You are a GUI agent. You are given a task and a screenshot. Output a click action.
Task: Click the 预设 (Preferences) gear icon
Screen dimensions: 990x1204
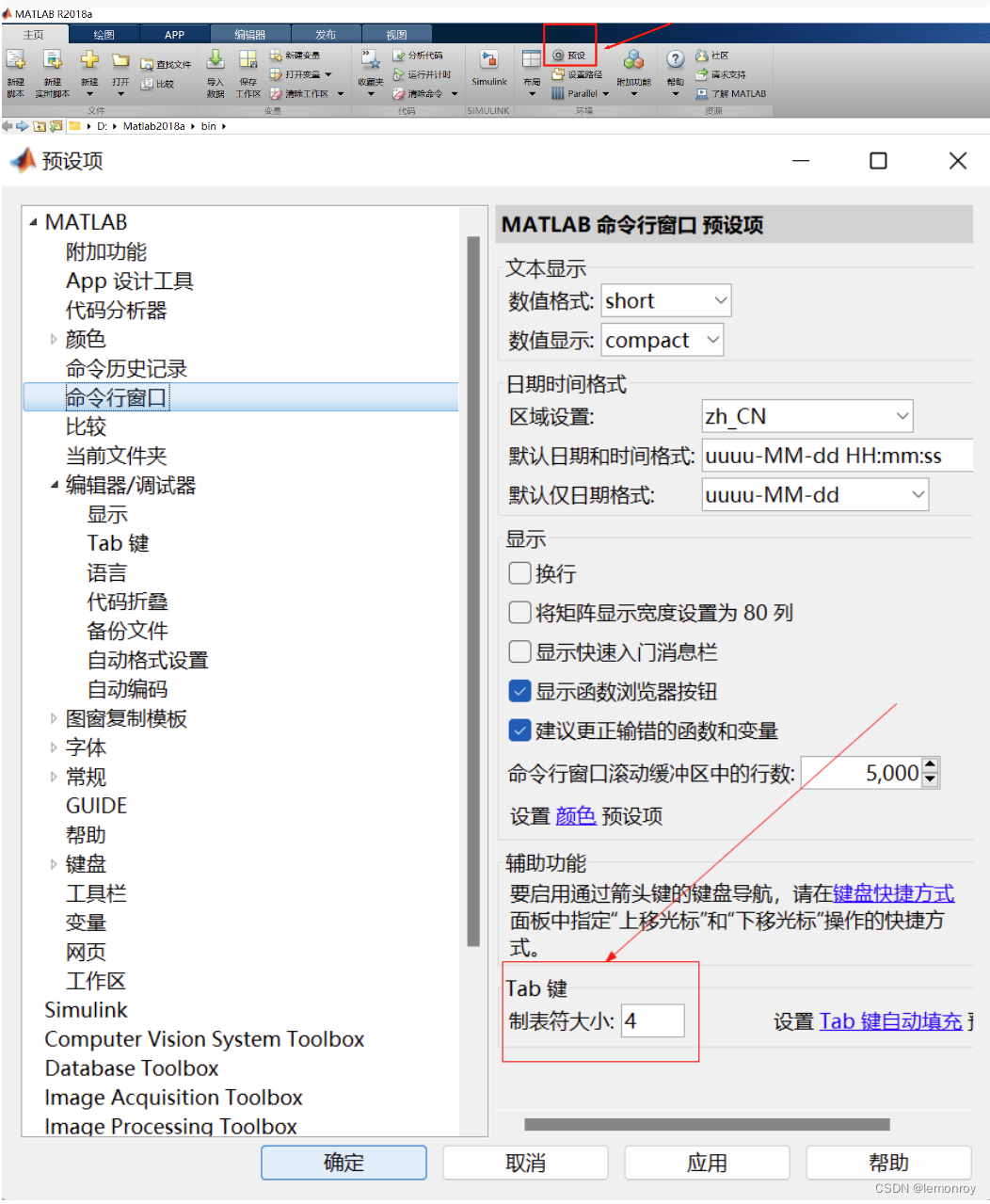[558, 56]
